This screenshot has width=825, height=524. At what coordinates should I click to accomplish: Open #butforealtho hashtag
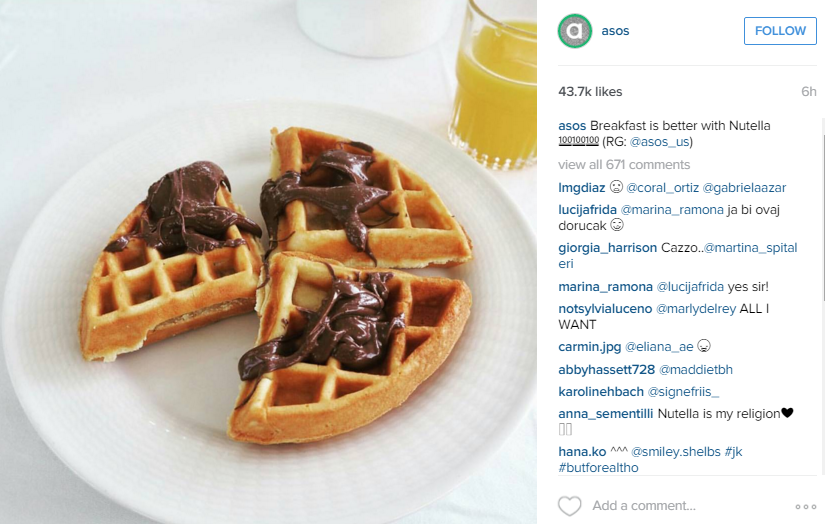[598, 468]
